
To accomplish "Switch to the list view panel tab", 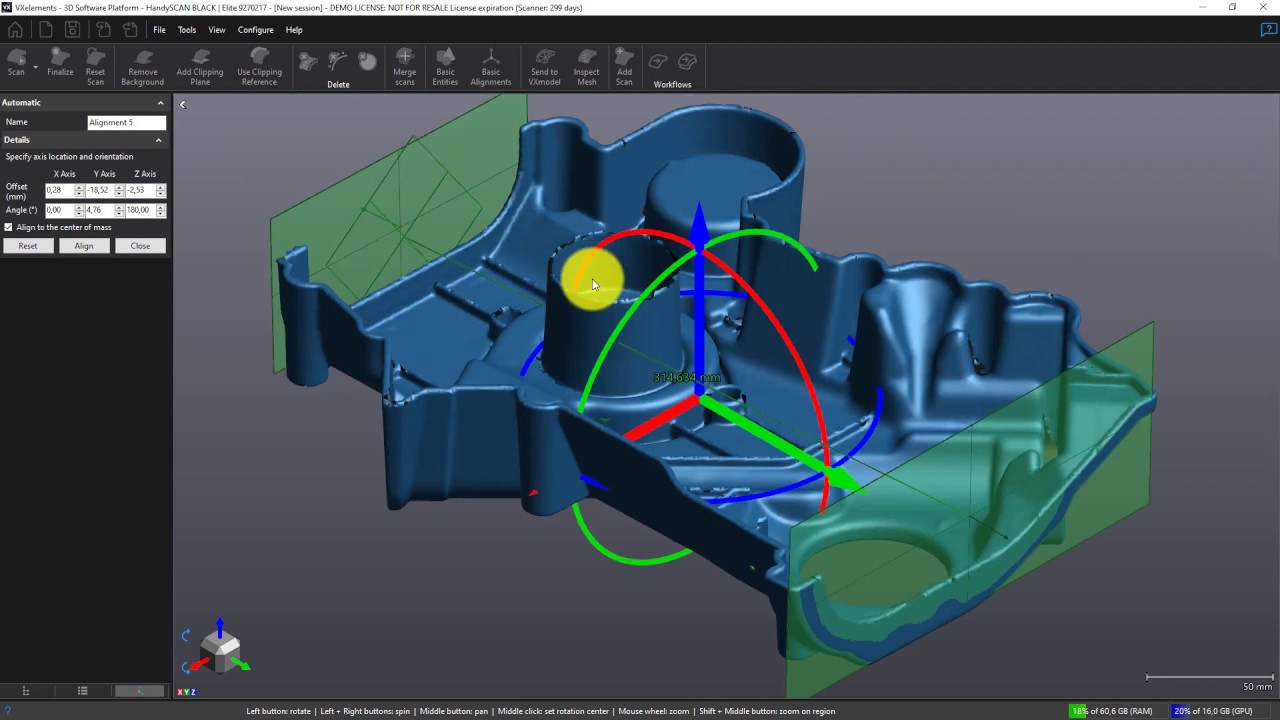I will point(83,691).
